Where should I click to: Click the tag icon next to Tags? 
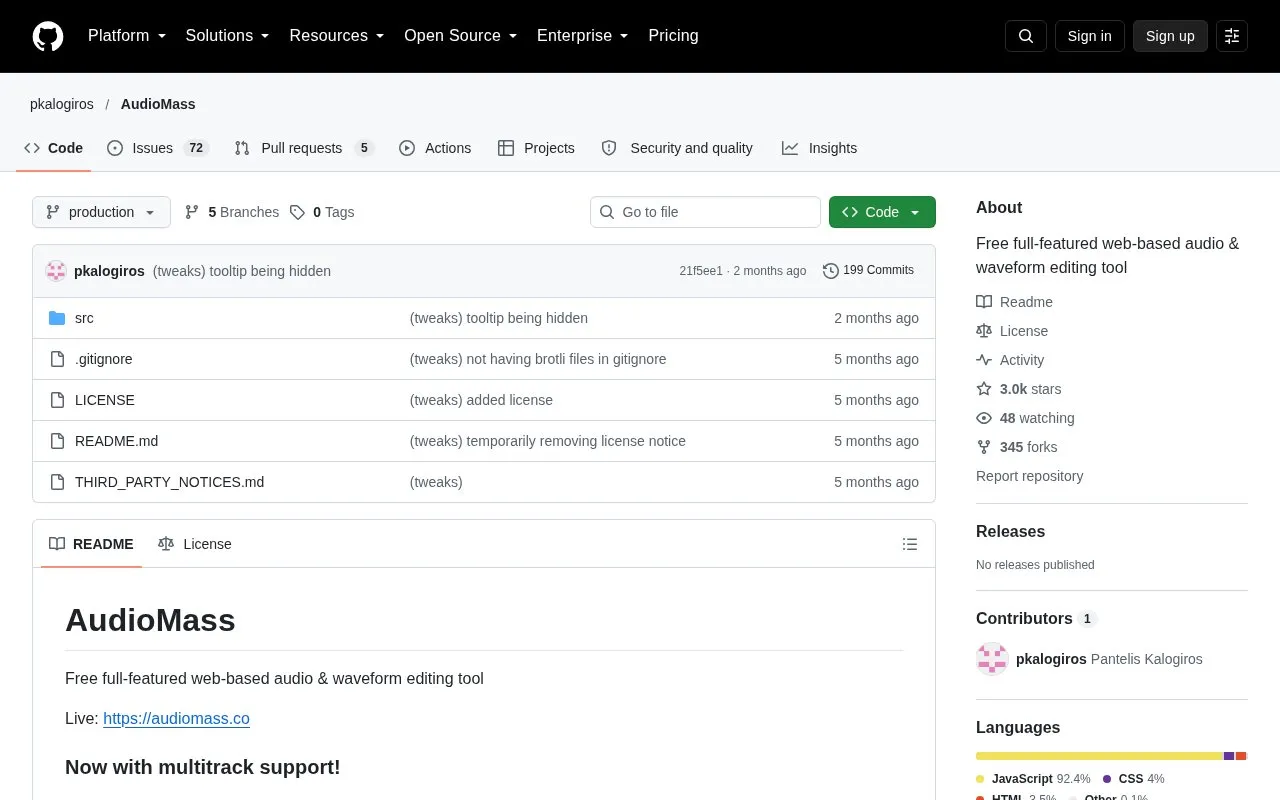pos(297,212)
